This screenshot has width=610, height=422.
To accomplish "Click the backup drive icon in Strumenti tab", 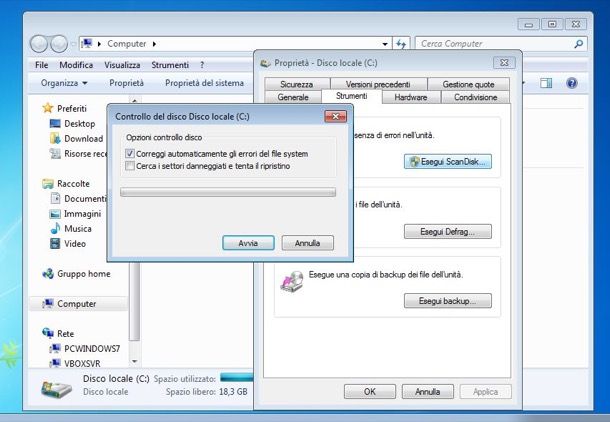I will (x=292, y=282).
